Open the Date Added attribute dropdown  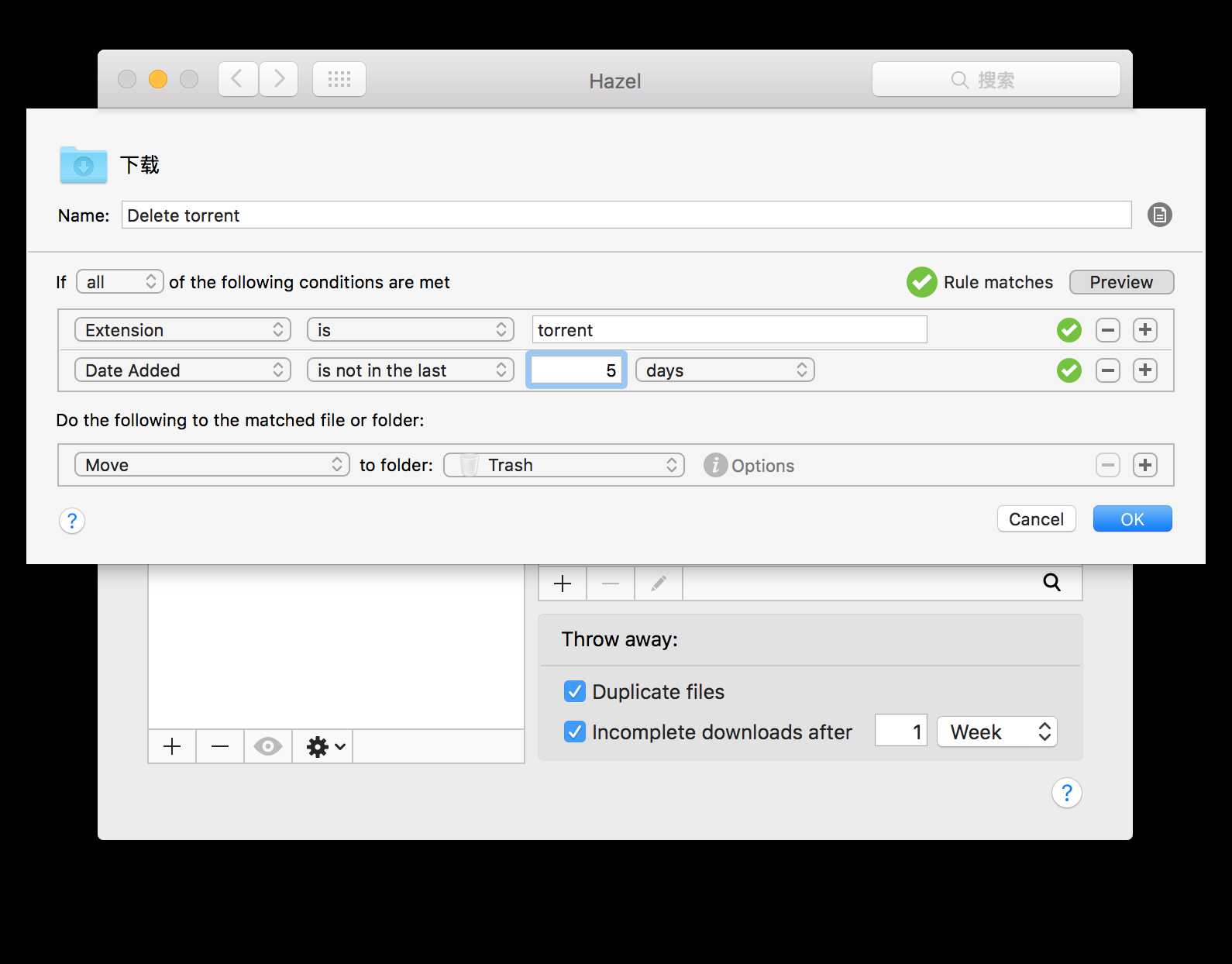(183, 370)
